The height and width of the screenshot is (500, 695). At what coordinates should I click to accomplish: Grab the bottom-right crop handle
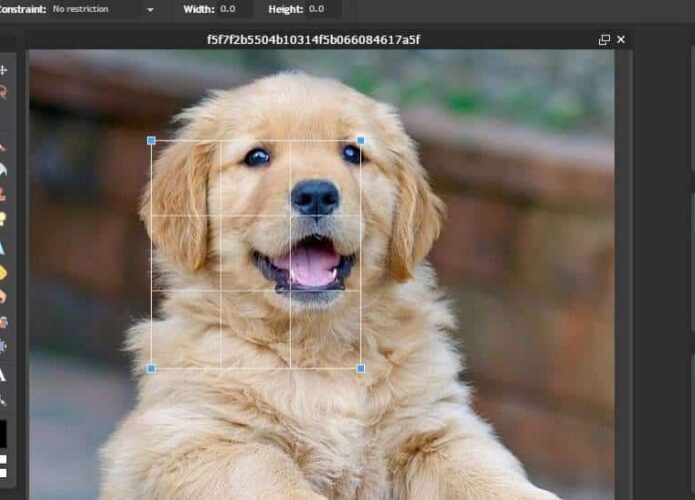pos(361,368)
